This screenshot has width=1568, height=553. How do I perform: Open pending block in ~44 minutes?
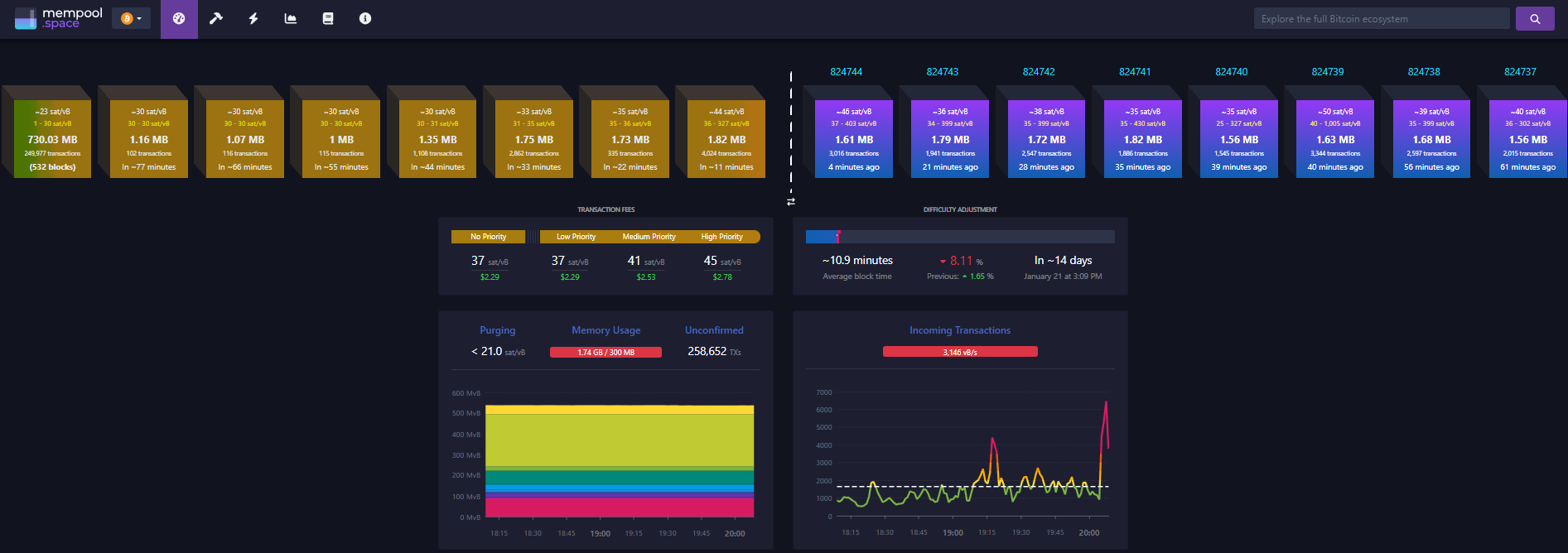tap(438, 139)
